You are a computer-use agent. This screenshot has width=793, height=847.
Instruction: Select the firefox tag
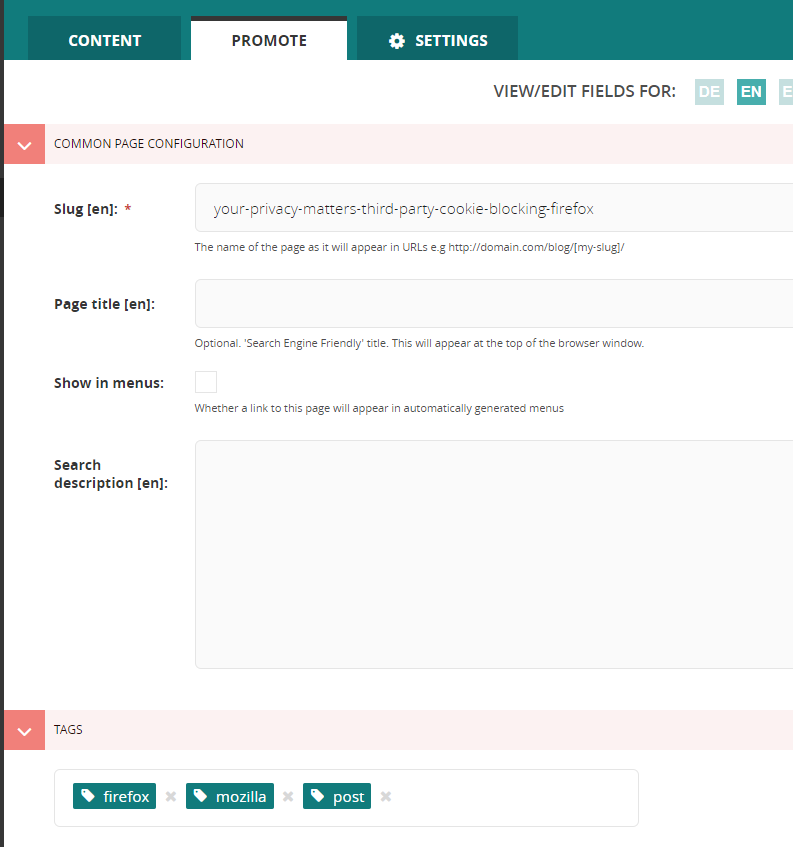pyautogui.click(x=115, y=796)
